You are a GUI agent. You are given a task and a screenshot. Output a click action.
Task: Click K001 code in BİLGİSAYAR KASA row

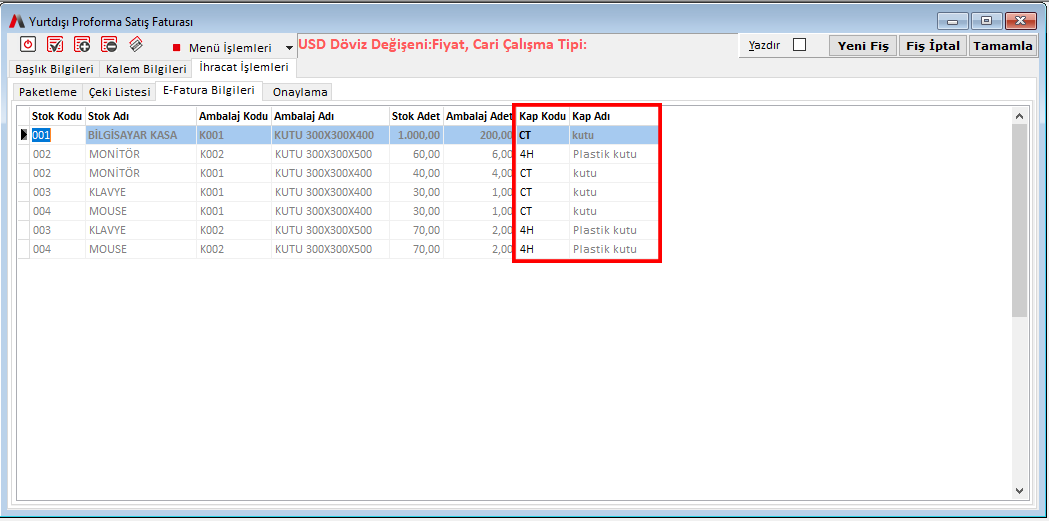click(x=233, y=135)
